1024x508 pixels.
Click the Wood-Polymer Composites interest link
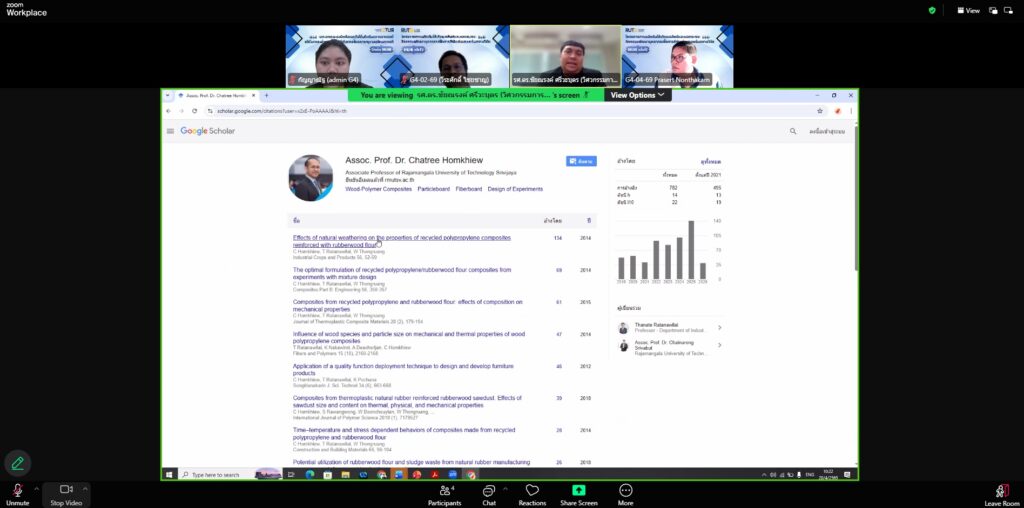point(378,189)
